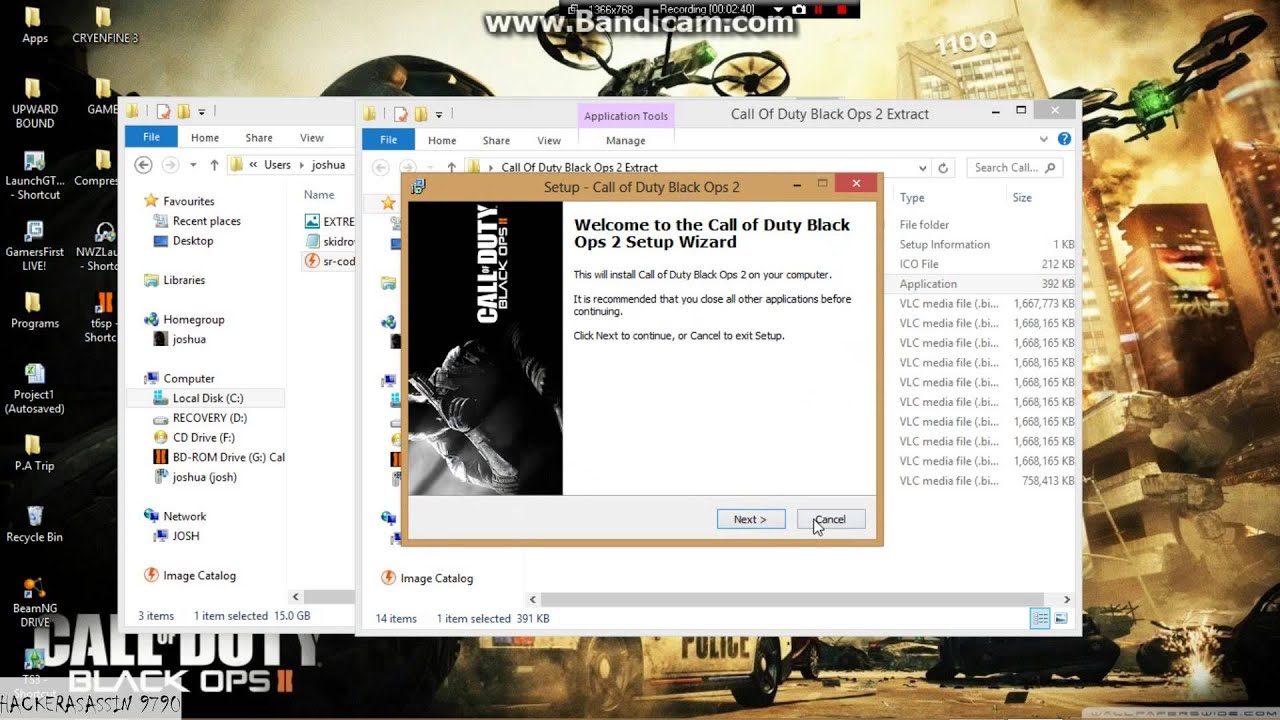
Task: Select the LaunchGT Shortcut desktop icon
Action: pos(34,175)
